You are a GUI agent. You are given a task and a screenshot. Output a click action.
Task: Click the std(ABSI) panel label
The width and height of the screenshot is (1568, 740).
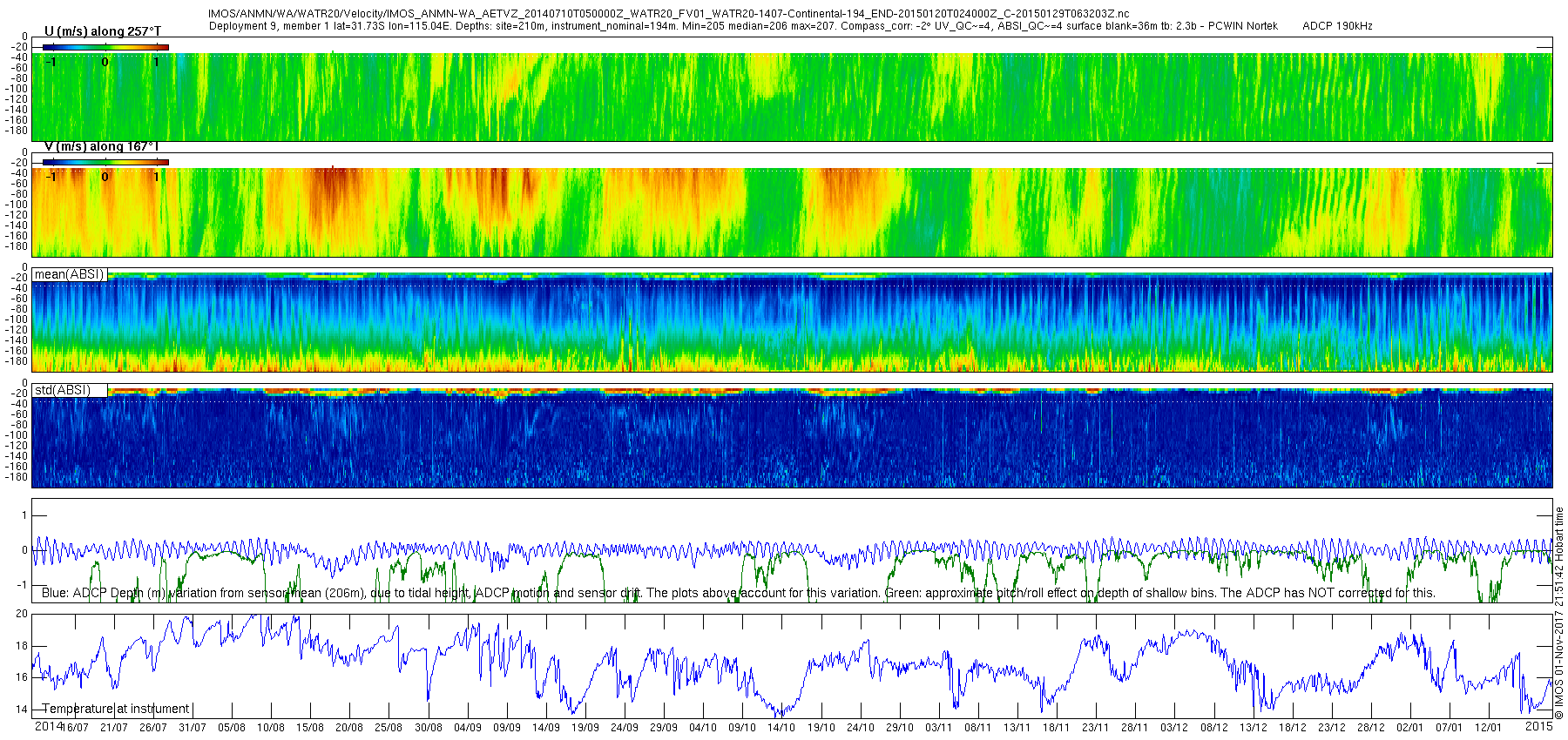62,390
